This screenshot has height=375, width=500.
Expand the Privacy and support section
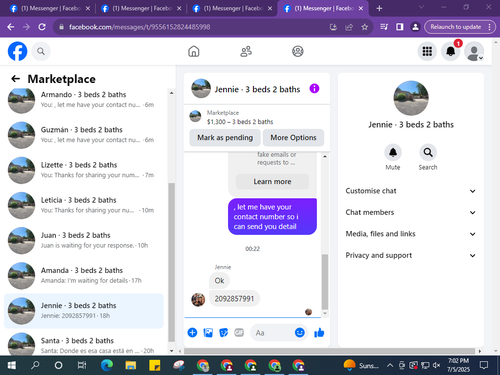(411, 255)
